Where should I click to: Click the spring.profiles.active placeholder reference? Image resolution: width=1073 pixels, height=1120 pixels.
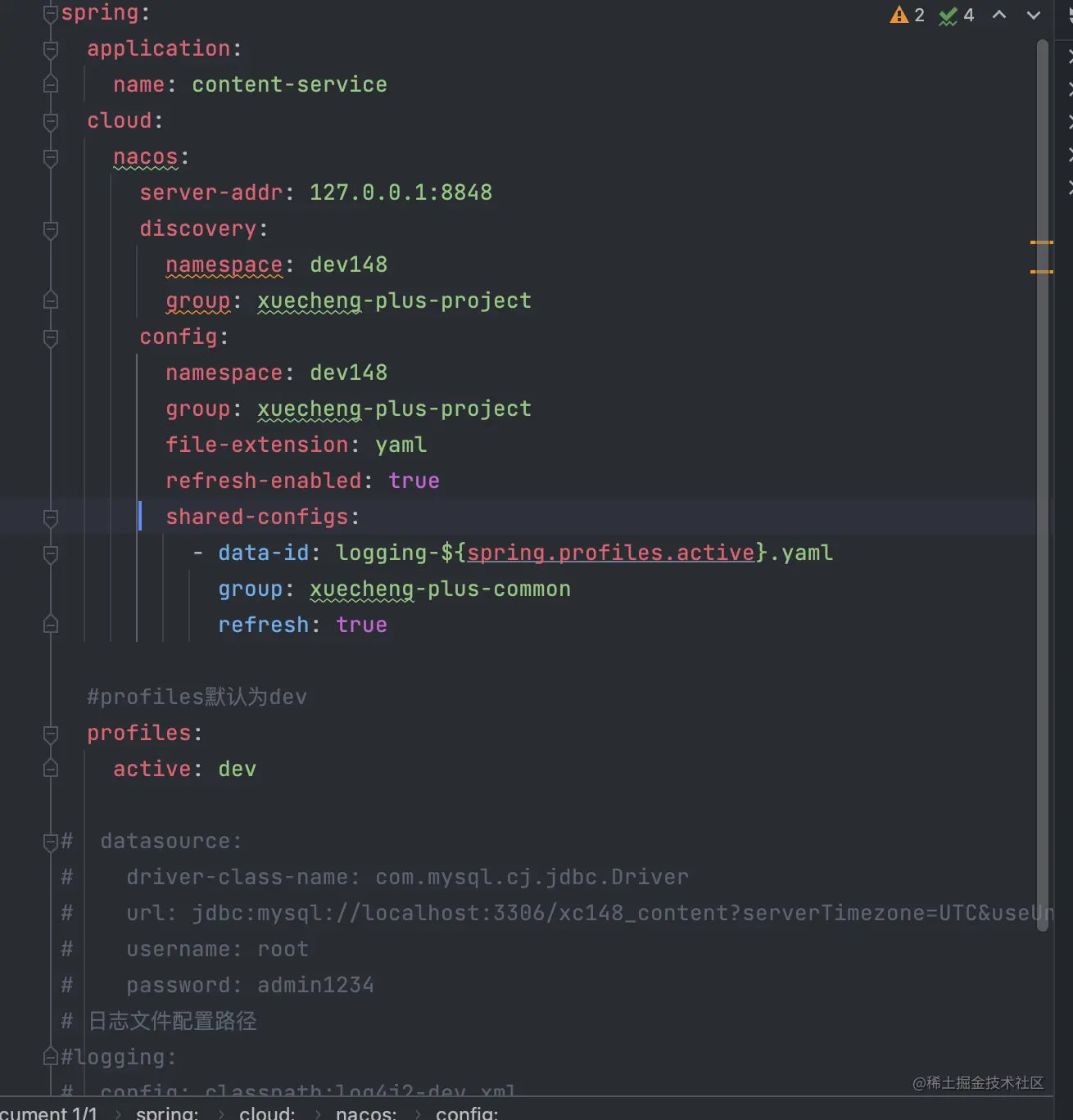610,553
